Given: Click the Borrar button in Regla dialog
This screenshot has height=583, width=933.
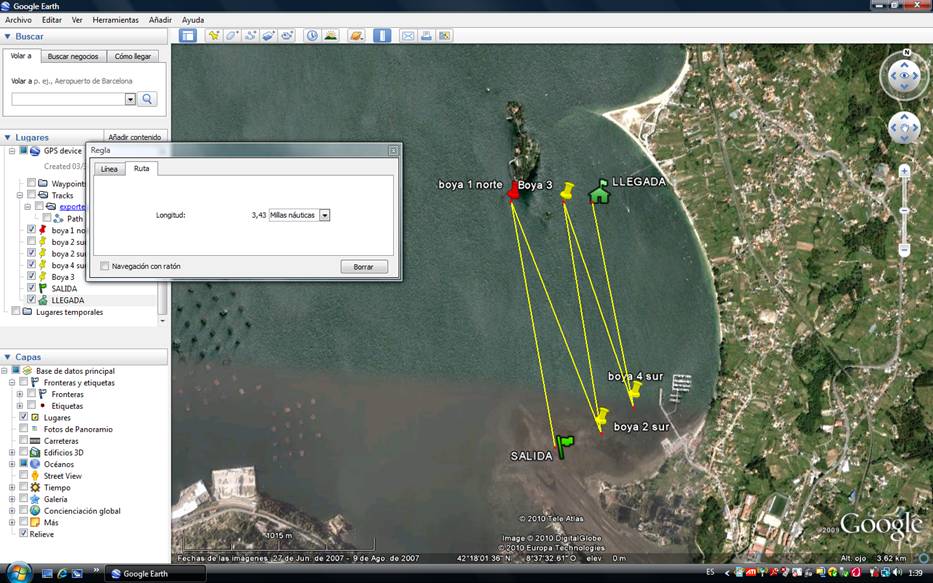Looking at the screenshot, I should click(364, 267).
